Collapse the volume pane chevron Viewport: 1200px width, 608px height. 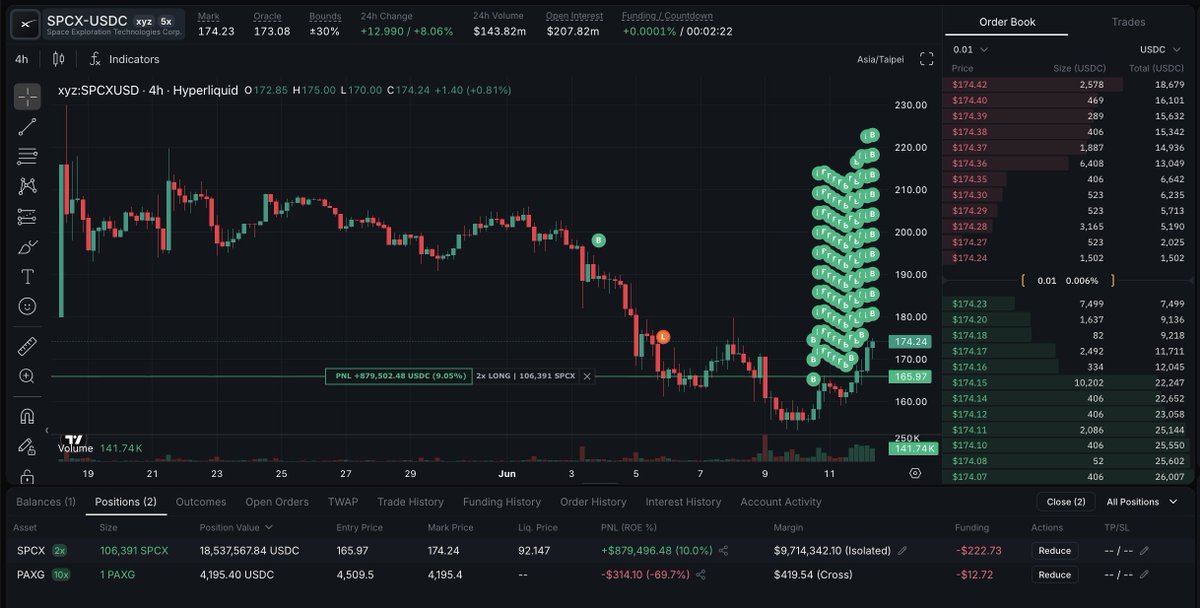tap(46, 430)
